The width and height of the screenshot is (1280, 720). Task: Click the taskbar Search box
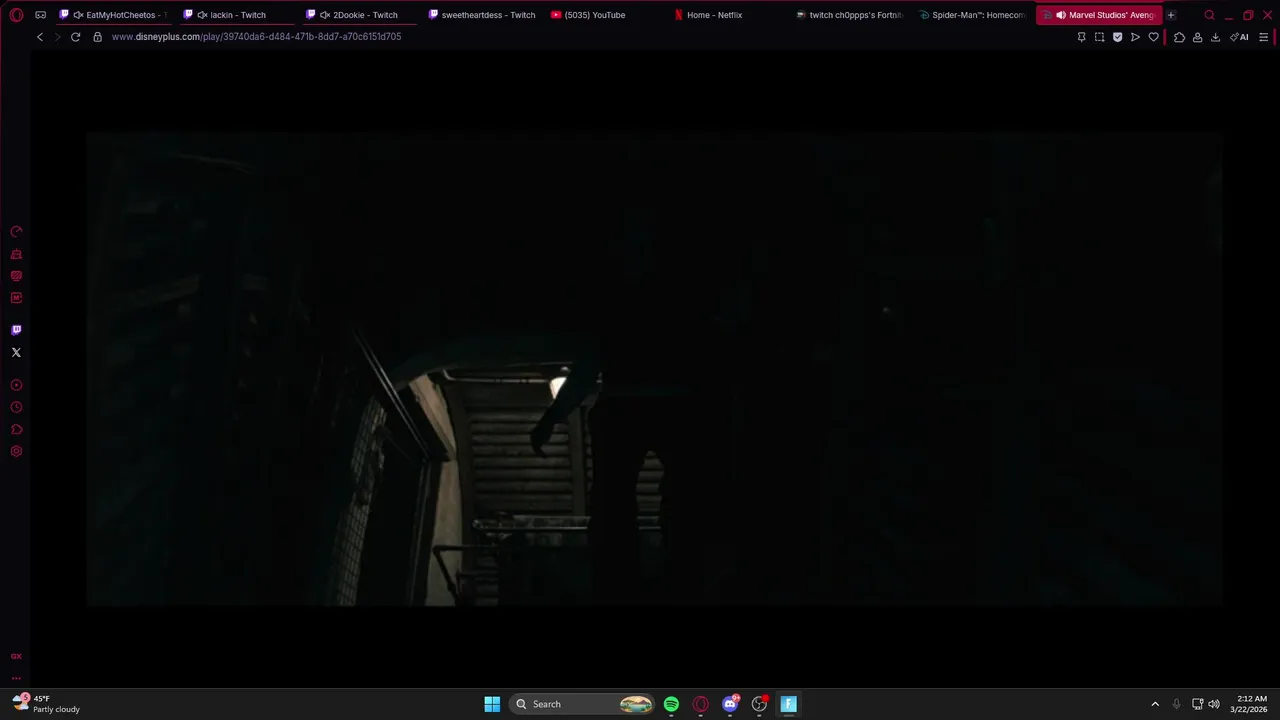(583, 704)
